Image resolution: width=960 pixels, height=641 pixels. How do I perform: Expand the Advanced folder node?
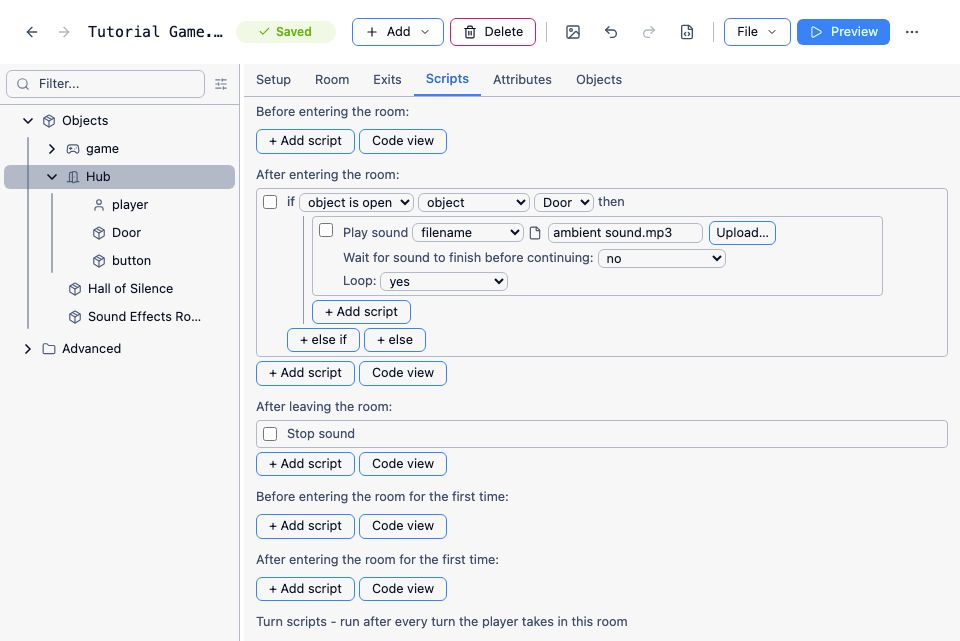(28, 349)
